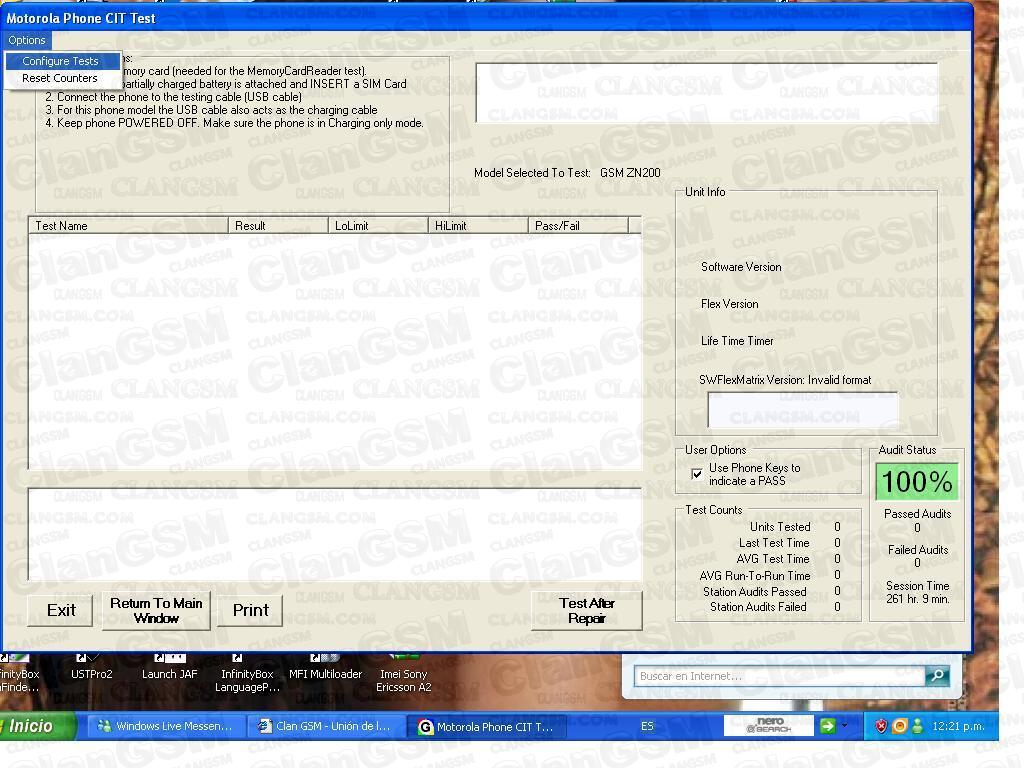This screenshot has height=768, width=1024.
Task: Switch to Clan GSM browser taskbar item
Action: [325, 726]
